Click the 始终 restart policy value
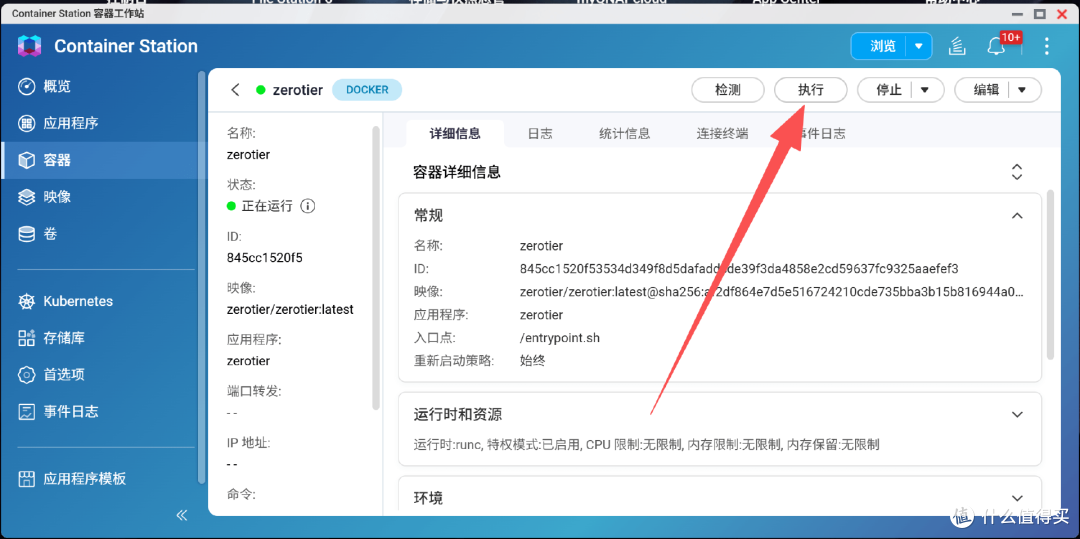The image size is (1080, 539). tap(533, 361)
